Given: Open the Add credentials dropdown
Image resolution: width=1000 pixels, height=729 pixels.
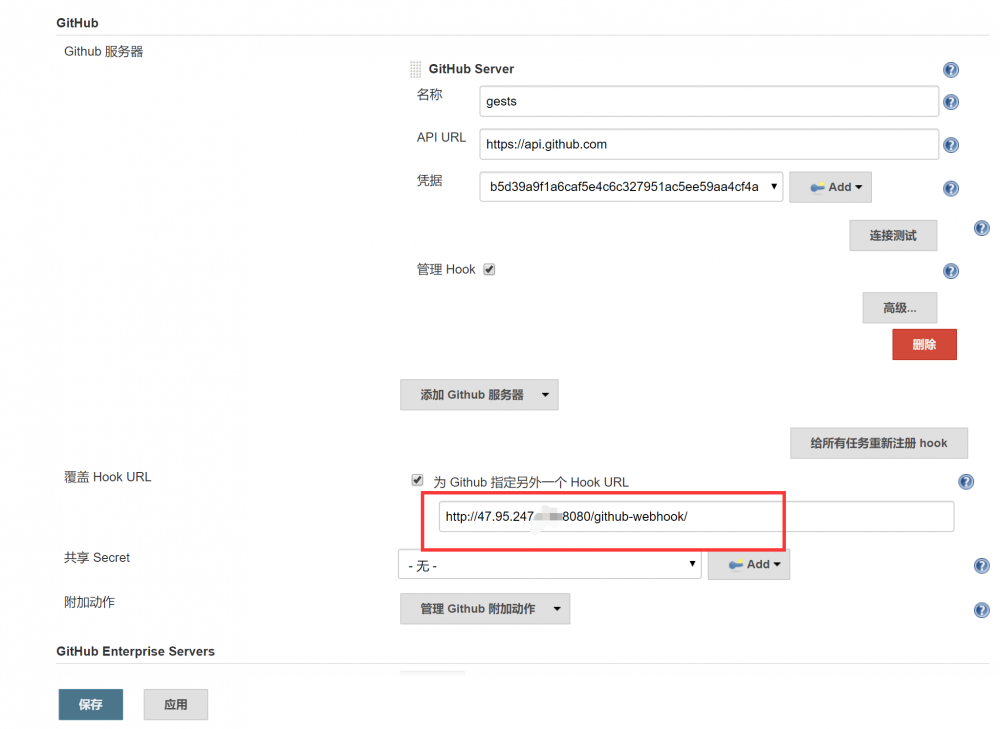Looking at the screenshot, I should 830,187.
